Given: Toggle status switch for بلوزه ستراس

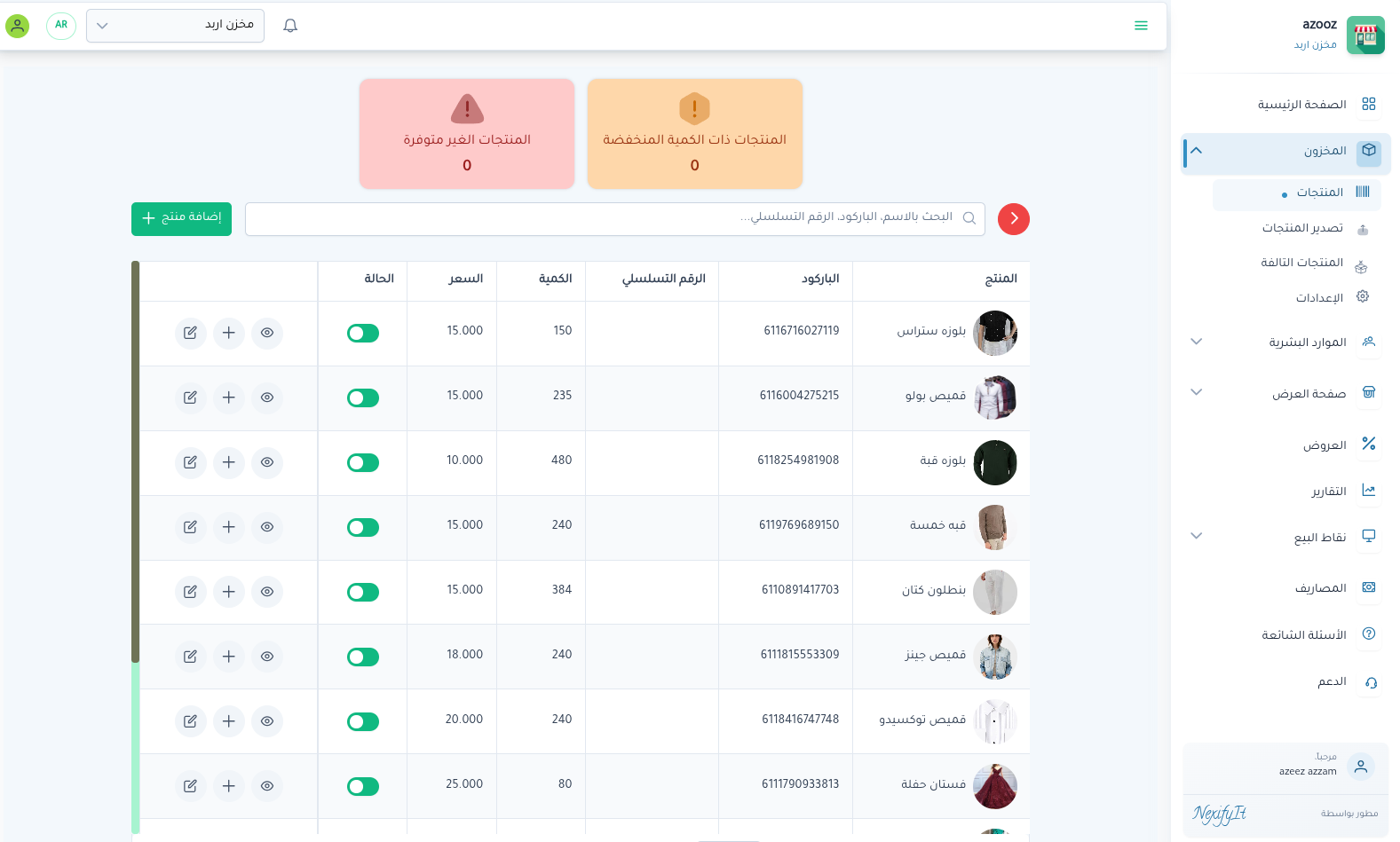Looking at the screenshot, I should point(363,333).
